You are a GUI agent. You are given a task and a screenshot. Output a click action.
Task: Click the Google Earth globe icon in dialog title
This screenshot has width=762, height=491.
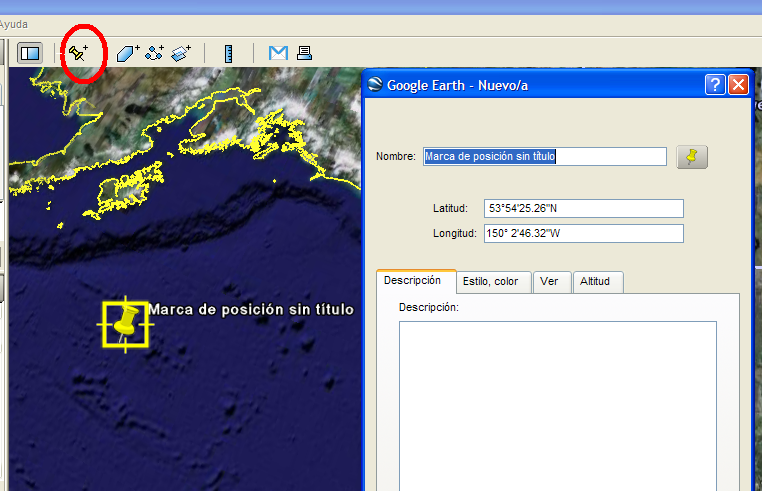(375, 85)
